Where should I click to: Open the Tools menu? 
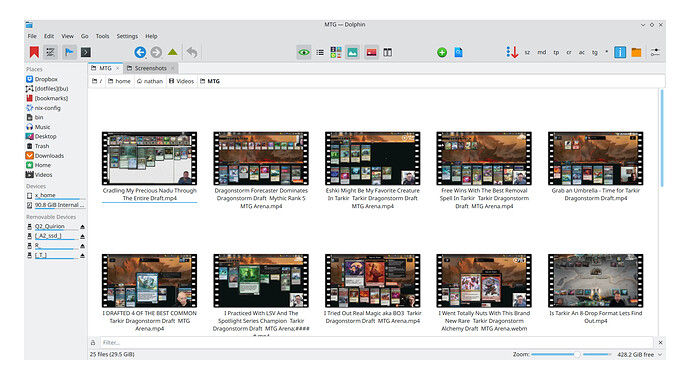103,36
